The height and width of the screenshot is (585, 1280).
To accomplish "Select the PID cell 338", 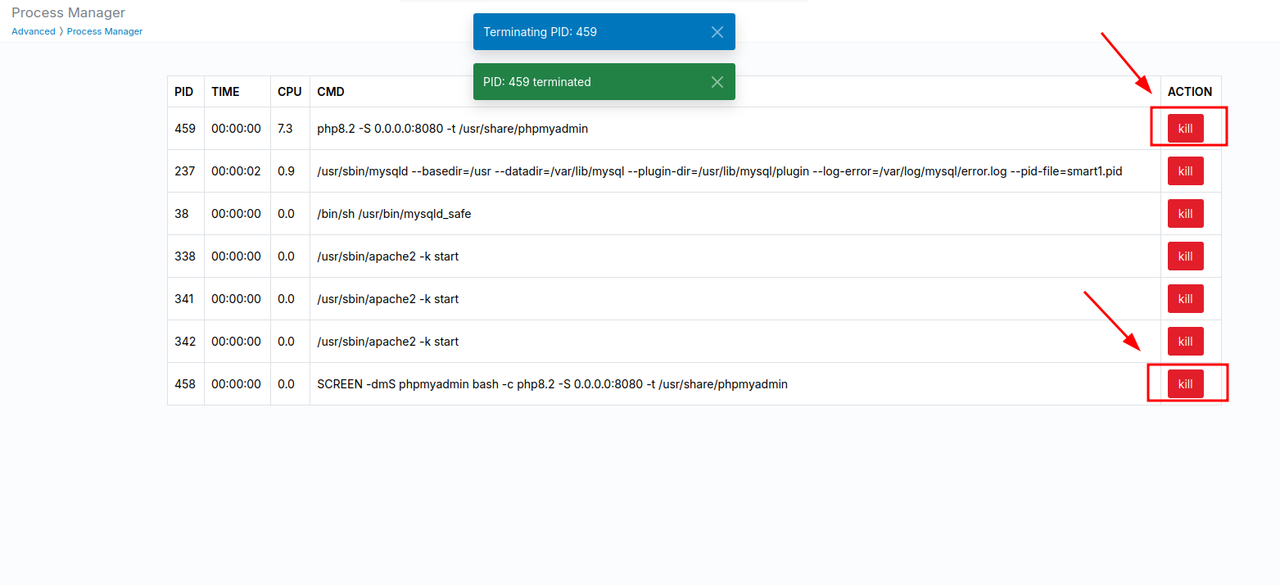I will pyautogui.click(x=185, y=256).
